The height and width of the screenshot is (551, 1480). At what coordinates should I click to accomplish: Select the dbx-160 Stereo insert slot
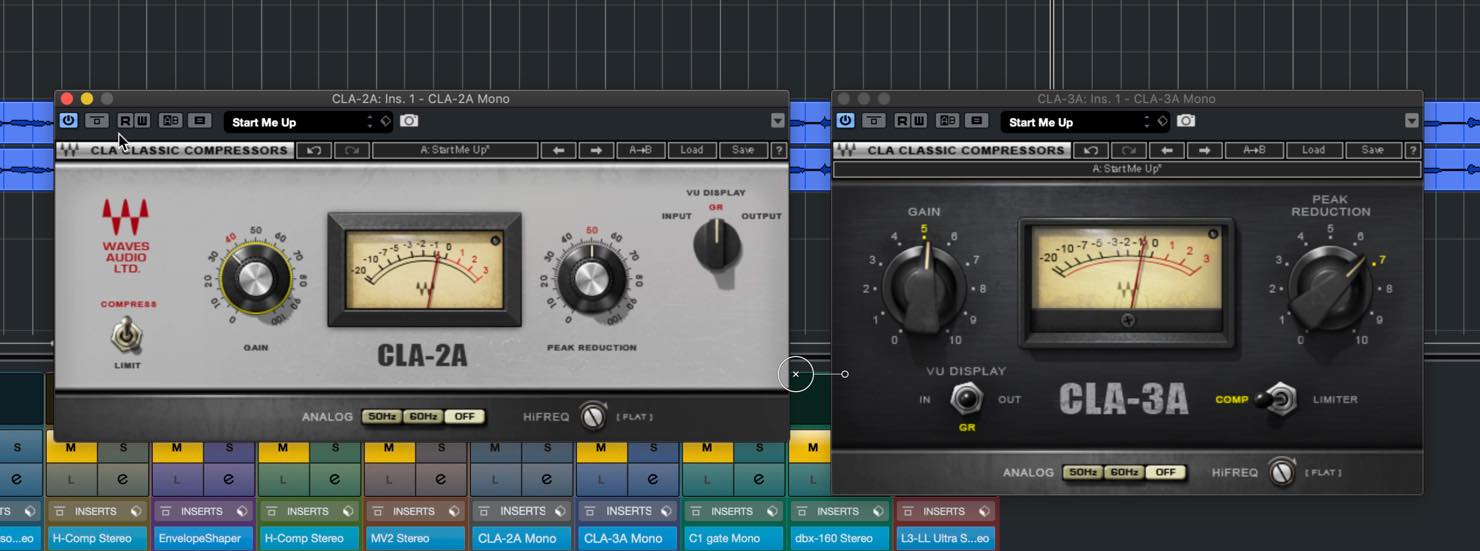click(x=837, y=538)
